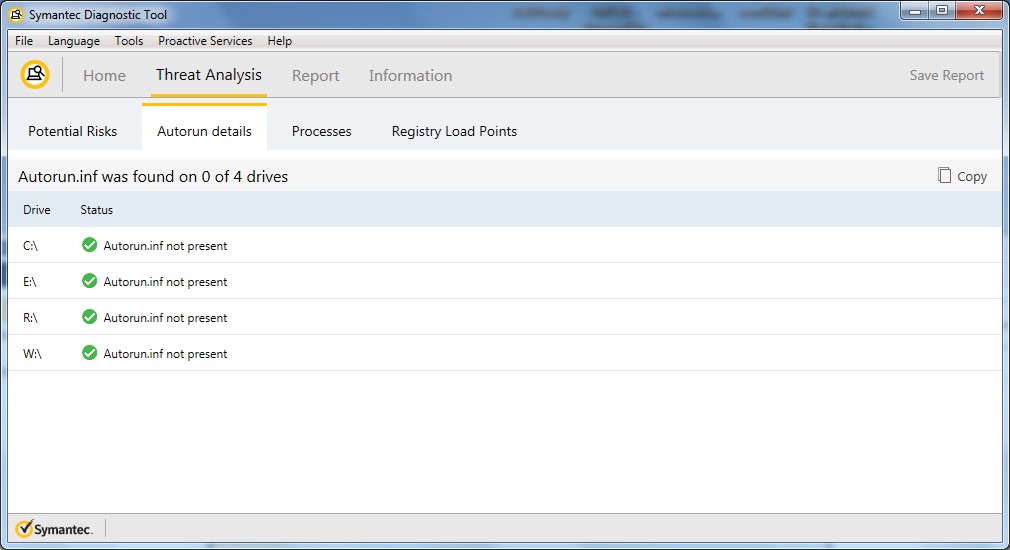Click green checkmark icon for W:\ drive
The width and height of the screenshot is (1010, 550).
pos(89,353)
